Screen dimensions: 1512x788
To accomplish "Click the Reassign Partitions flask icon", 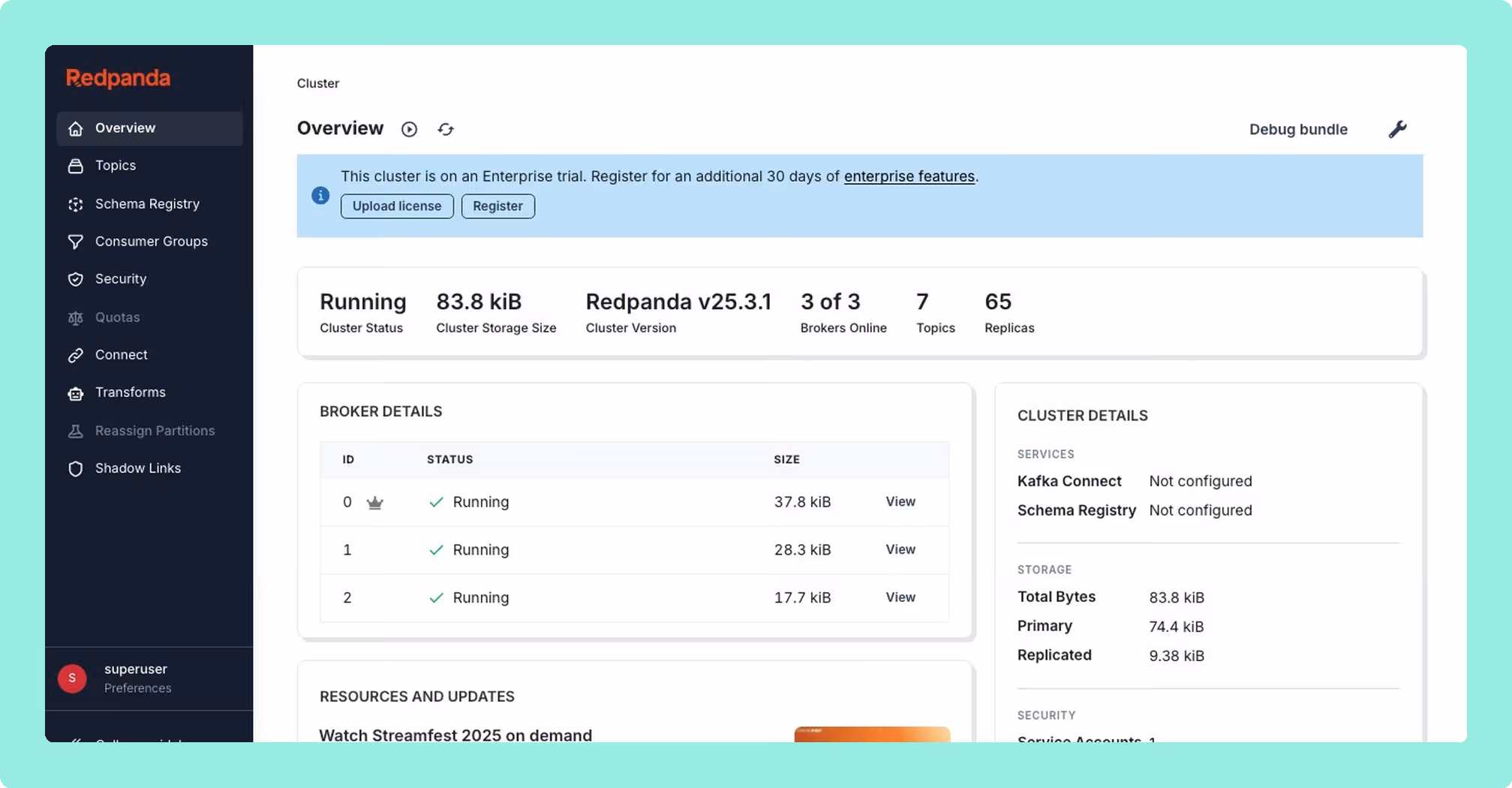I will [76, 431].
